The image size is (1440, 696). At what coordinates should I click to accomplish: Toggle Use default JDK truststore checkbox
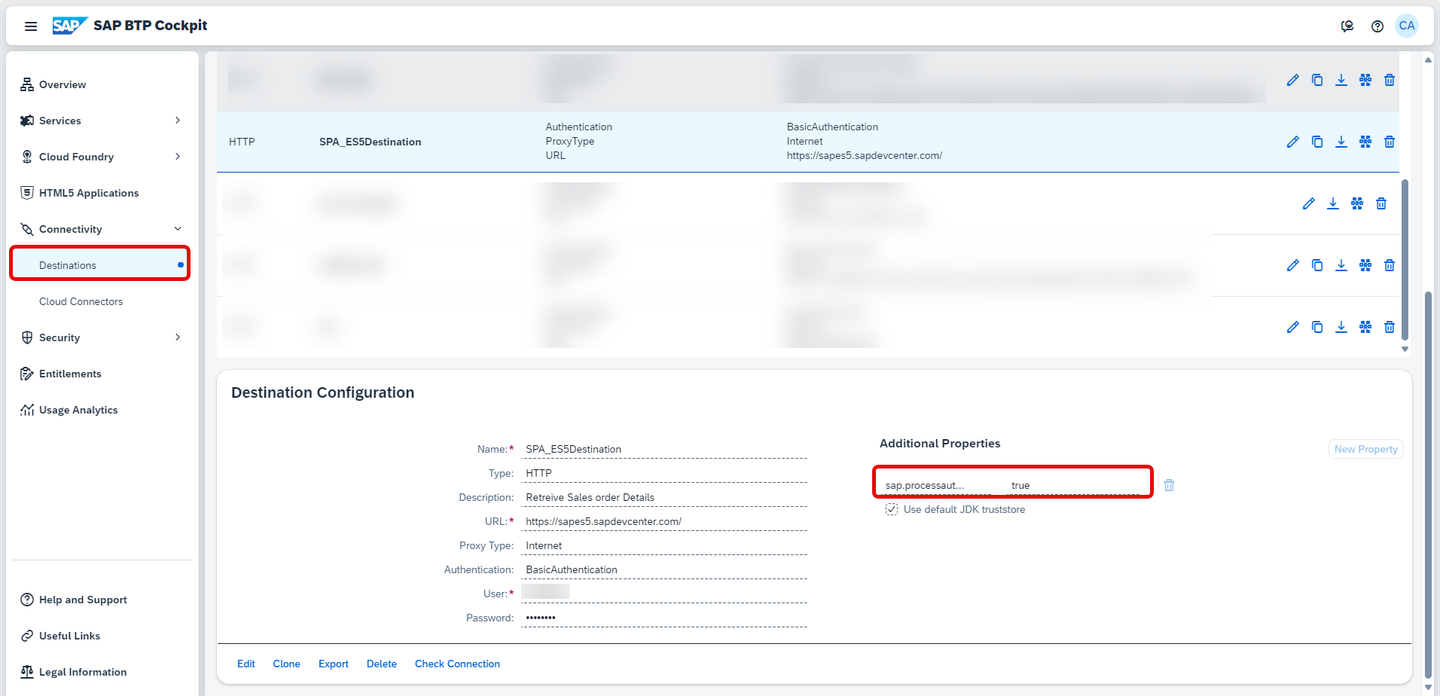tap(891, 509)
